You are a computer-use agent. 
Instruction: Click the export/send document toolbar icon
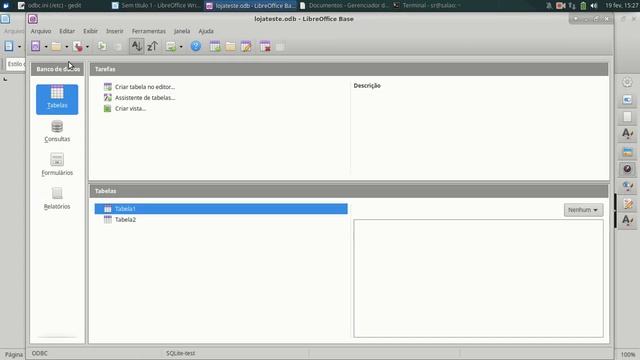click(x=78, y=47)
